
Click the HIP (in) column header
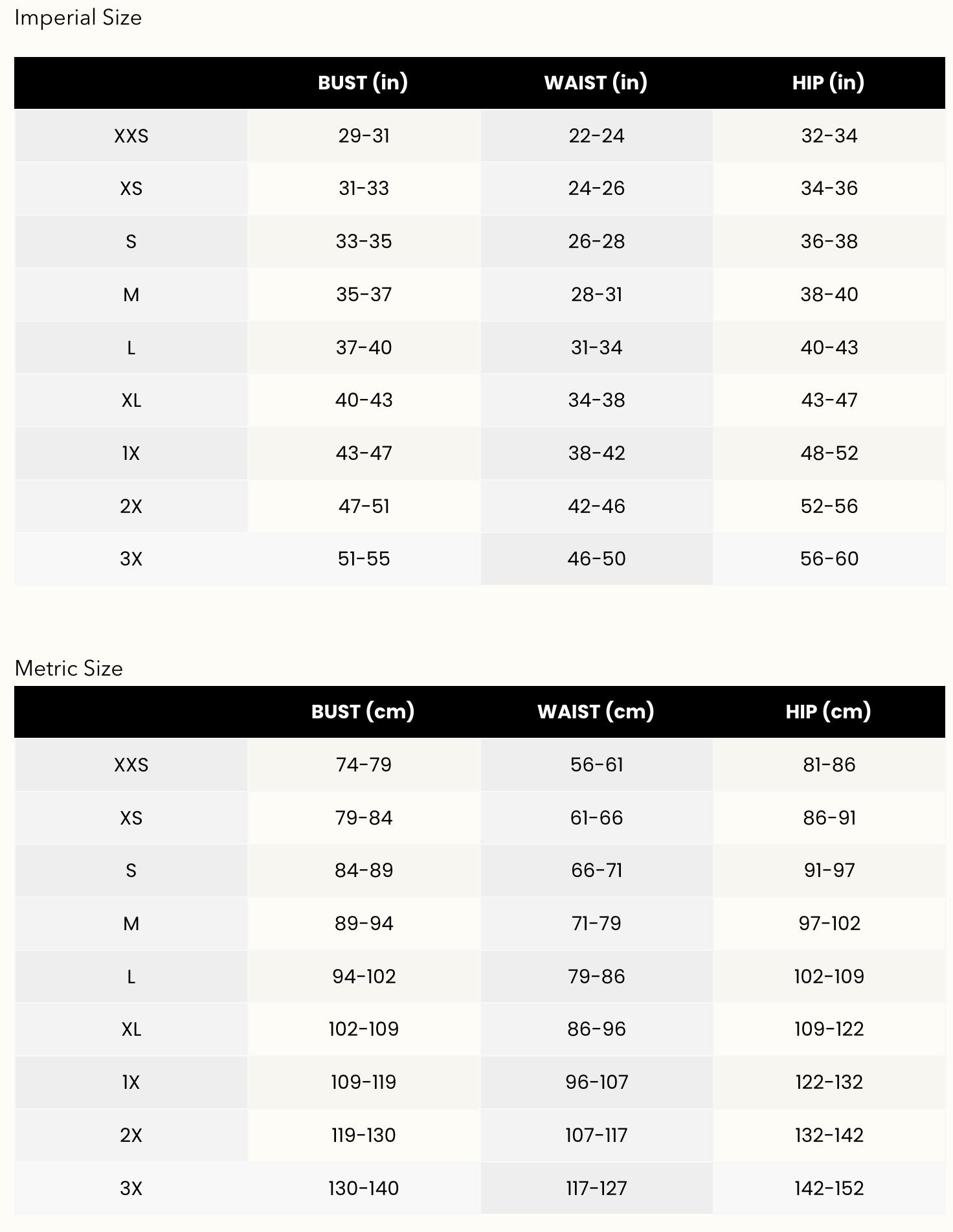click(828, 83)
